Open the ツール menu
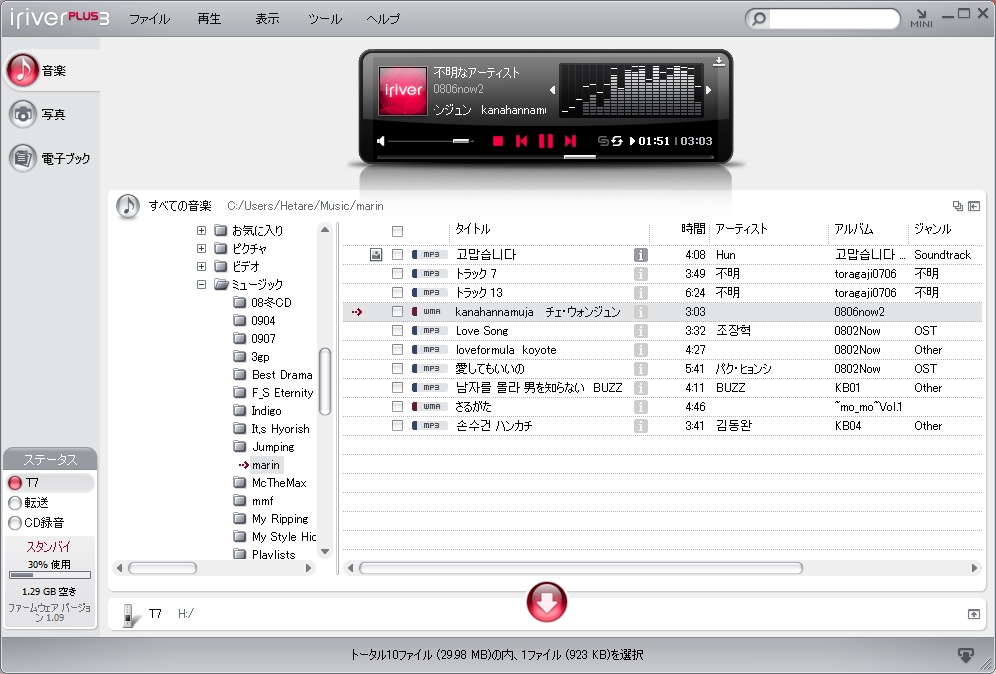The height and width of the screenshot is (674, 996). pyautogui.click(x=325, y=19)
